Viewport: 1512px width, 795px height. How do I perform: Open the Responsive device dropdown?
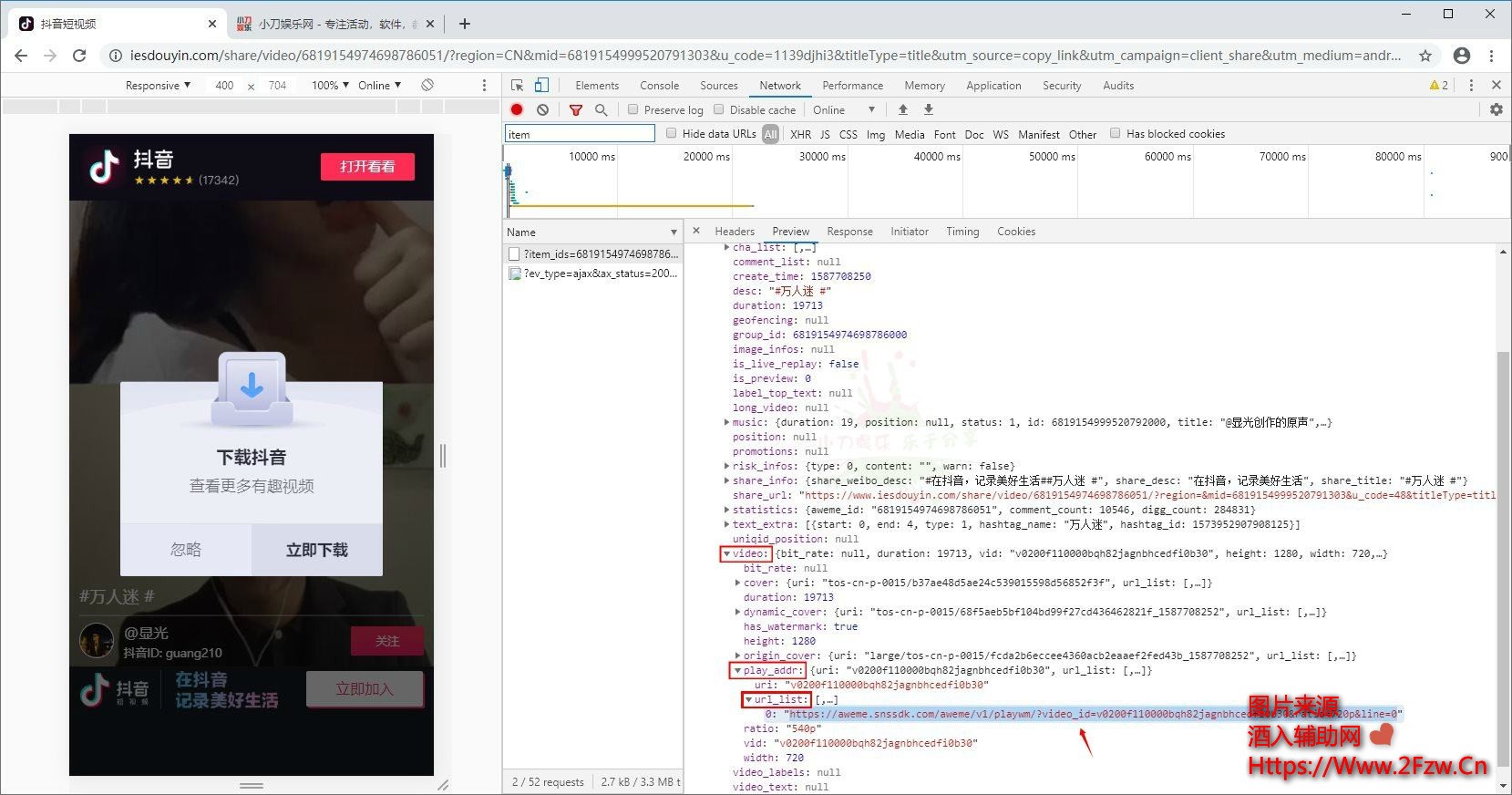pos(158,85)
